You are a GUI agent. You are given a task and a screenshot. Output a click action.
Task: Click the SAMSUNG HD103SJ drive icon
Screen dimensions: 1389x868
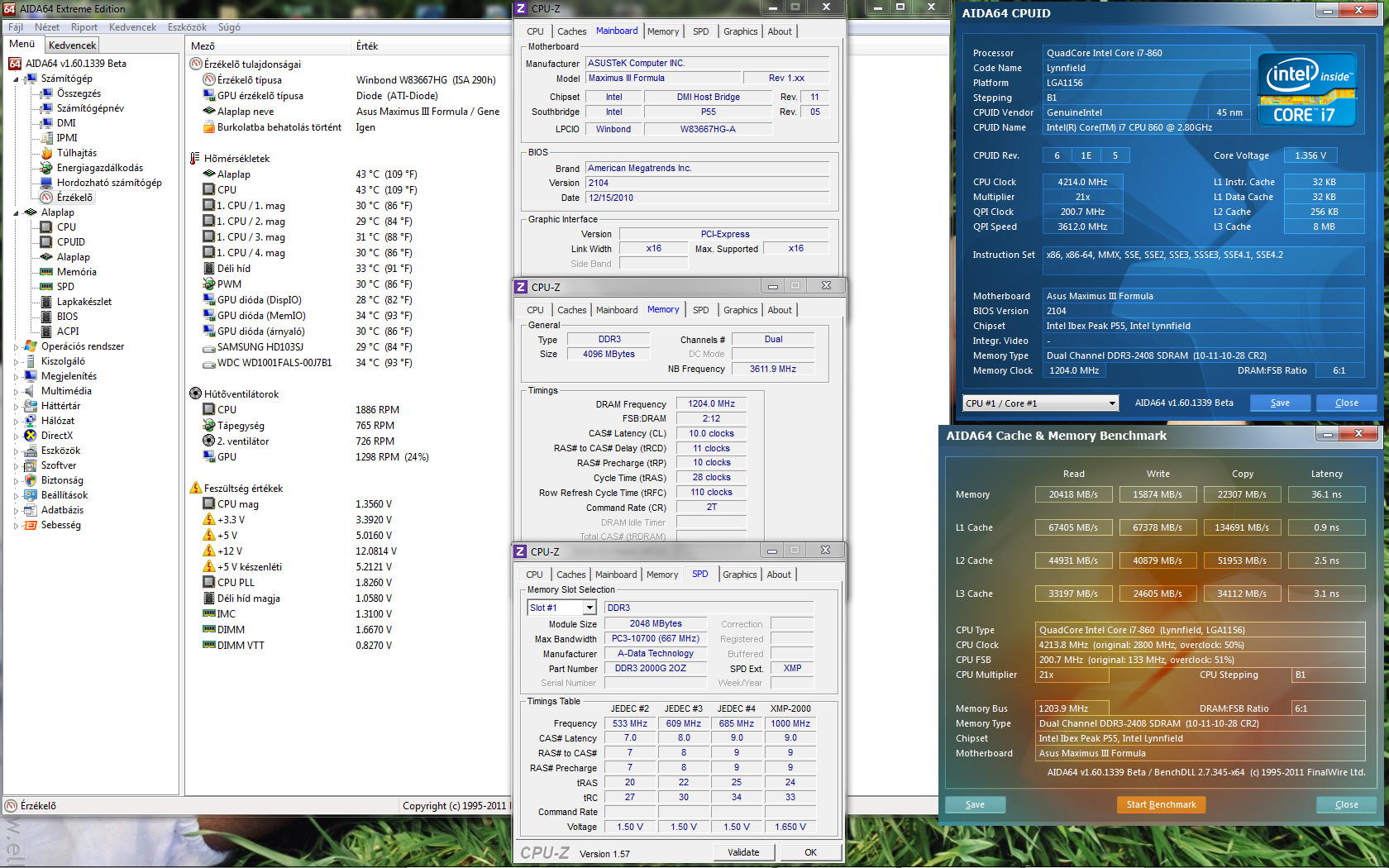pos(209,347)
